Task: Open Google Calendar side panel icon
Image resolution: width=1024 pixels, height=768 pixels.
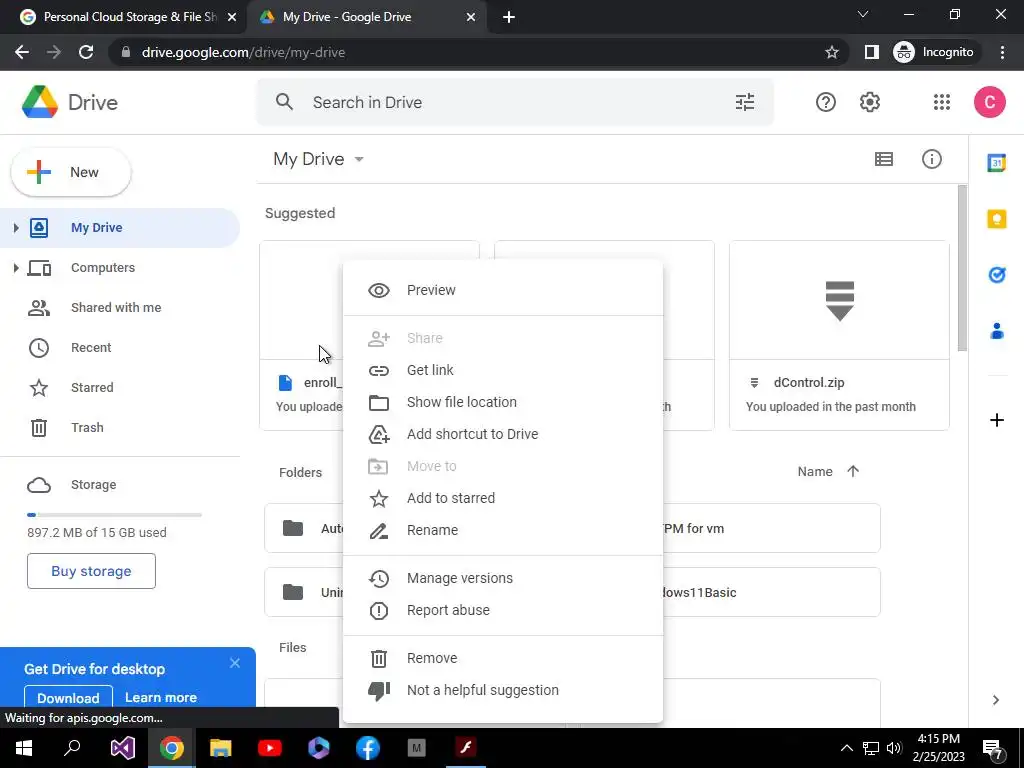Action: coord(997,163)
